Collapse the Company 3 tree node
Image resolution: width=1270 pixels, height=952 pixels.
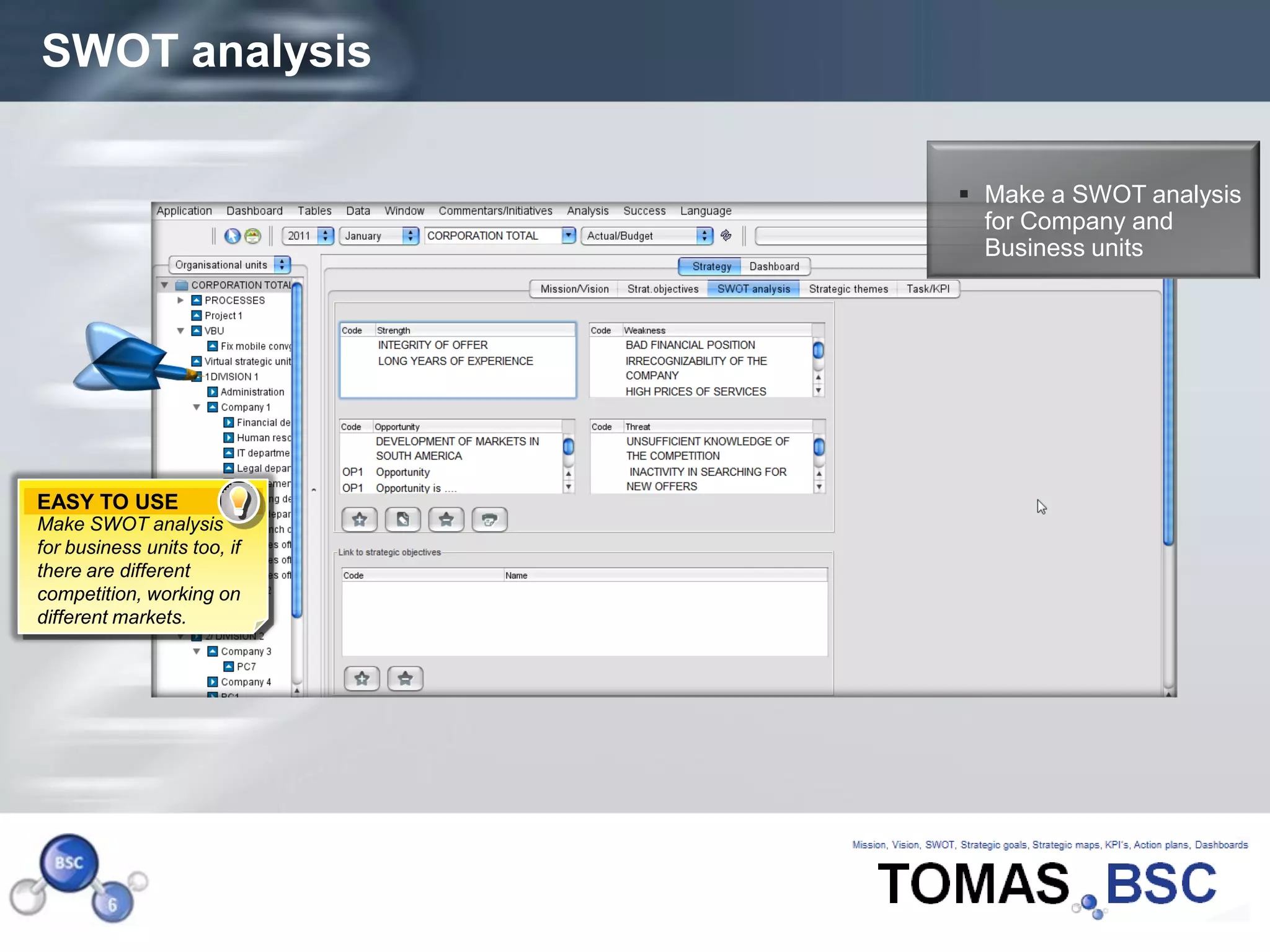pos(197,651)
